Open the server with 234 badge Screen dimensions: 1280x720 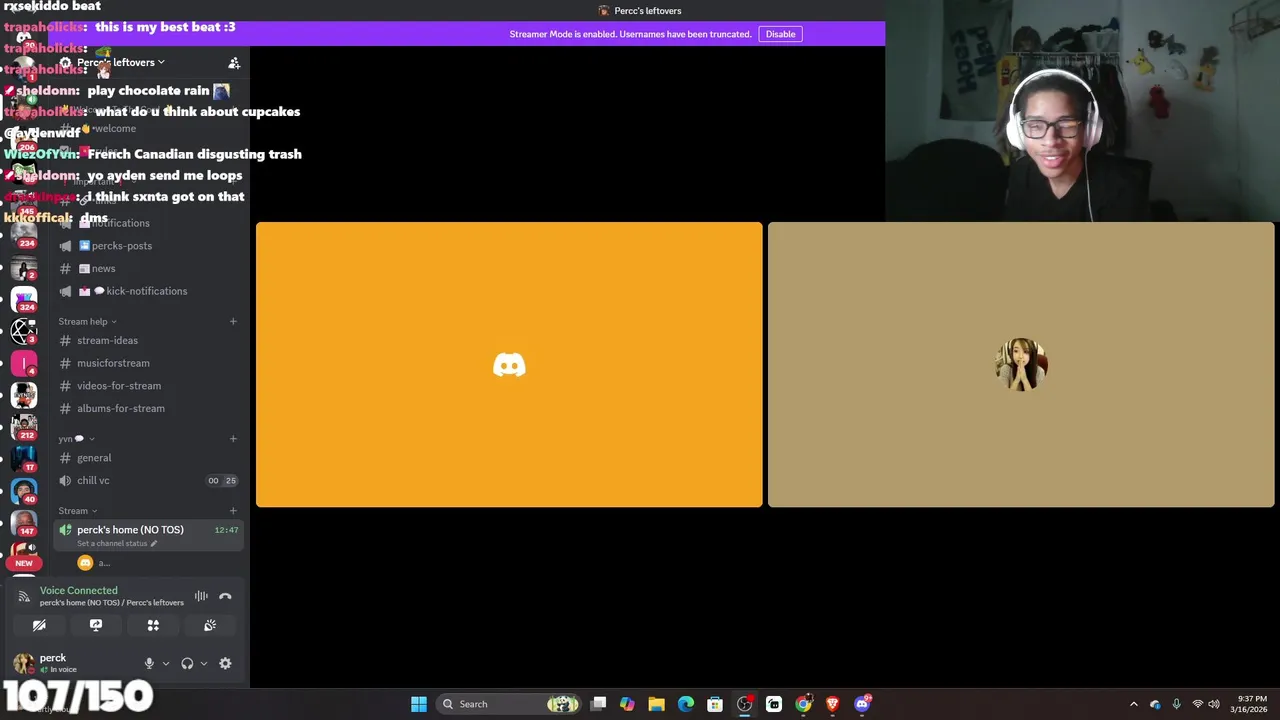[24, 235]
